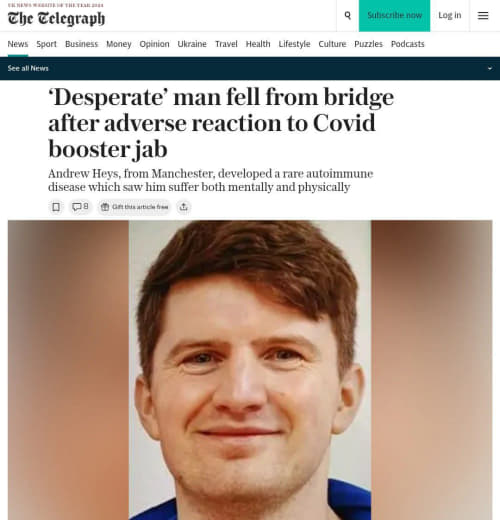Open the Puzzles section
The height and width of the screenshot is (520, 500).
[368, 44]
